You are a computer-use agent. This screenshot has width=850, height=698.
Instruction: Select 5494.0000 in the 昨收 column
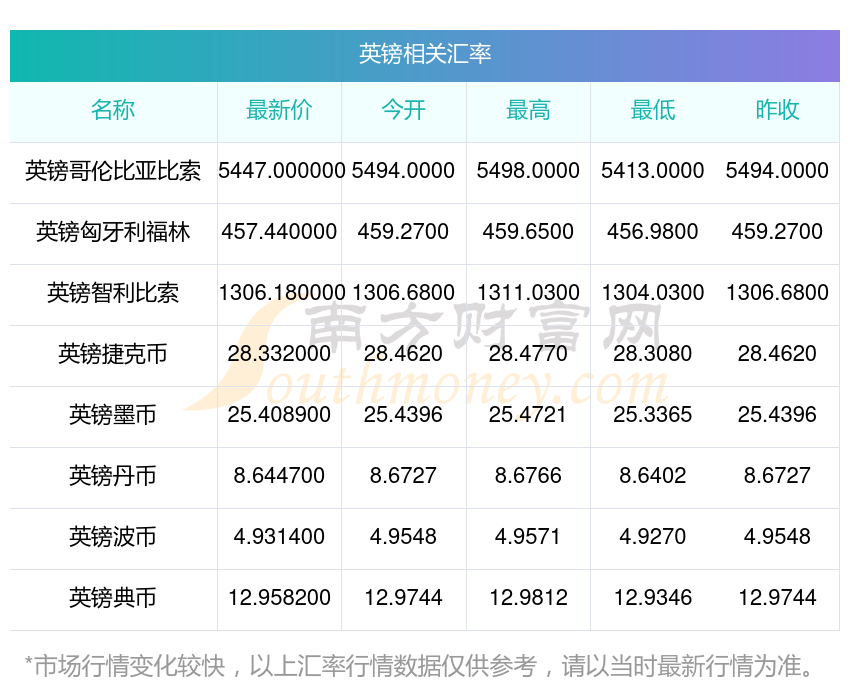777,171
